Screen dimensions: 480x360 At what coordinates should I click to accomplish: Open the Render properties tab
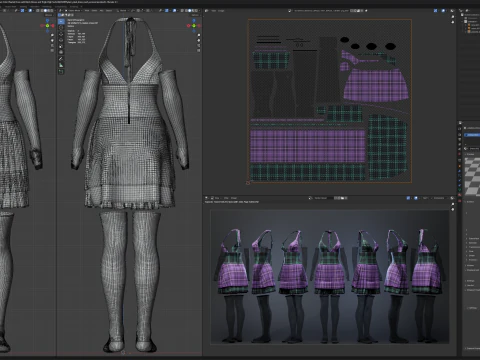tap(459, 134)
